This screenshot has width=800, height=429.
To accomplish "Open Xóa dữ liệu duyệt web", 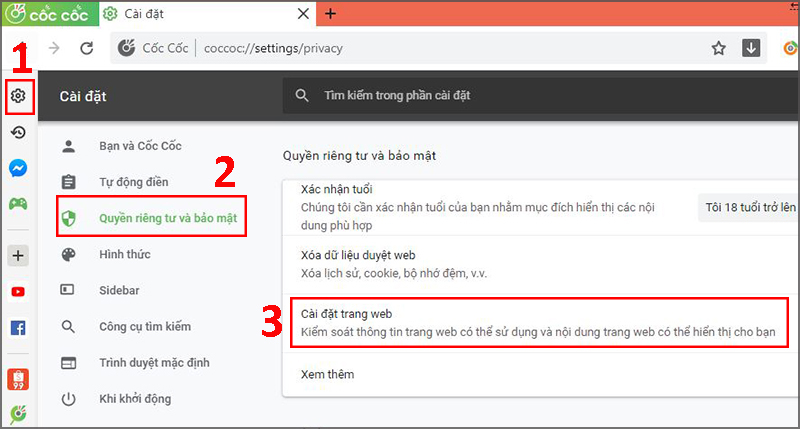I will click(x=541, y=264).
